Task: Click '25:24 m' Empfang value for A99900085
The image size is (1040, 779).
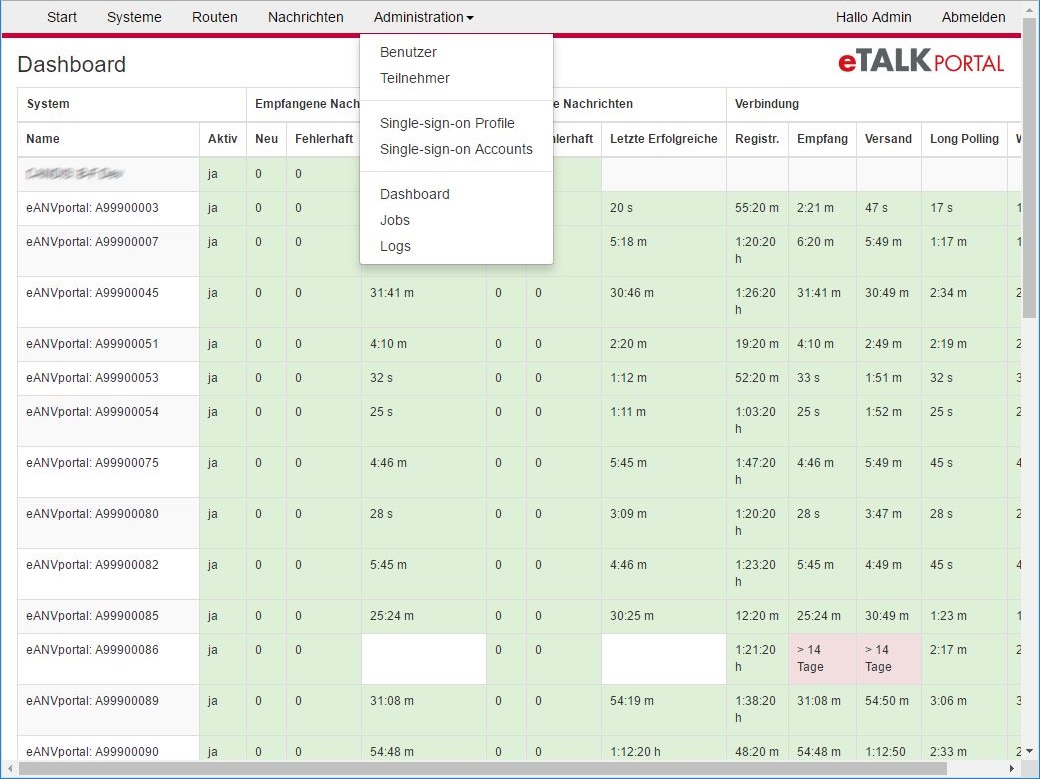Action: click(818, 616)
